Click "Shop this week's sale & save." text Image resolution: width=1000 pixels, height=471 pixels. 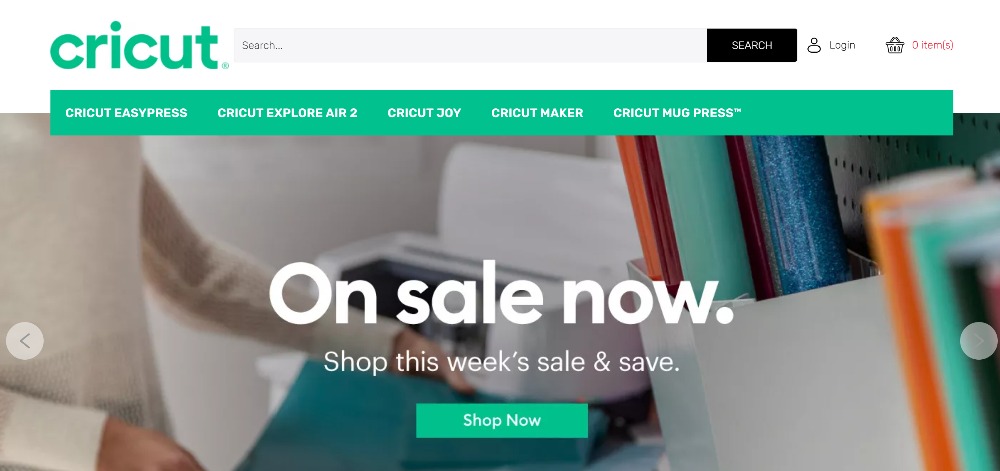tap(501, 362)
